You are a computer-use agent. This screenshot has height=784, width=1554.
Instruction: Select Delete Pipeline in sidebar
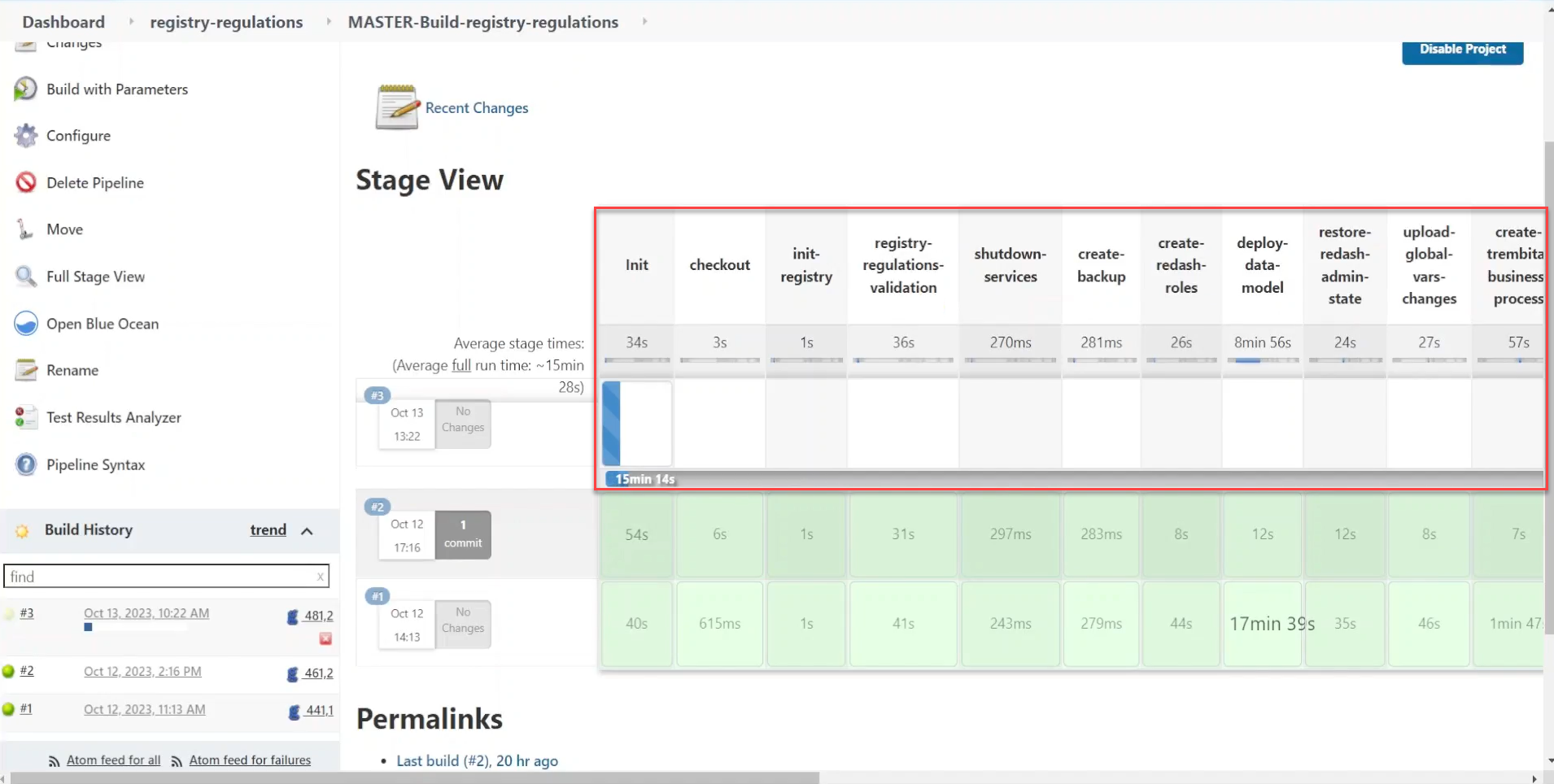point(95,183)
